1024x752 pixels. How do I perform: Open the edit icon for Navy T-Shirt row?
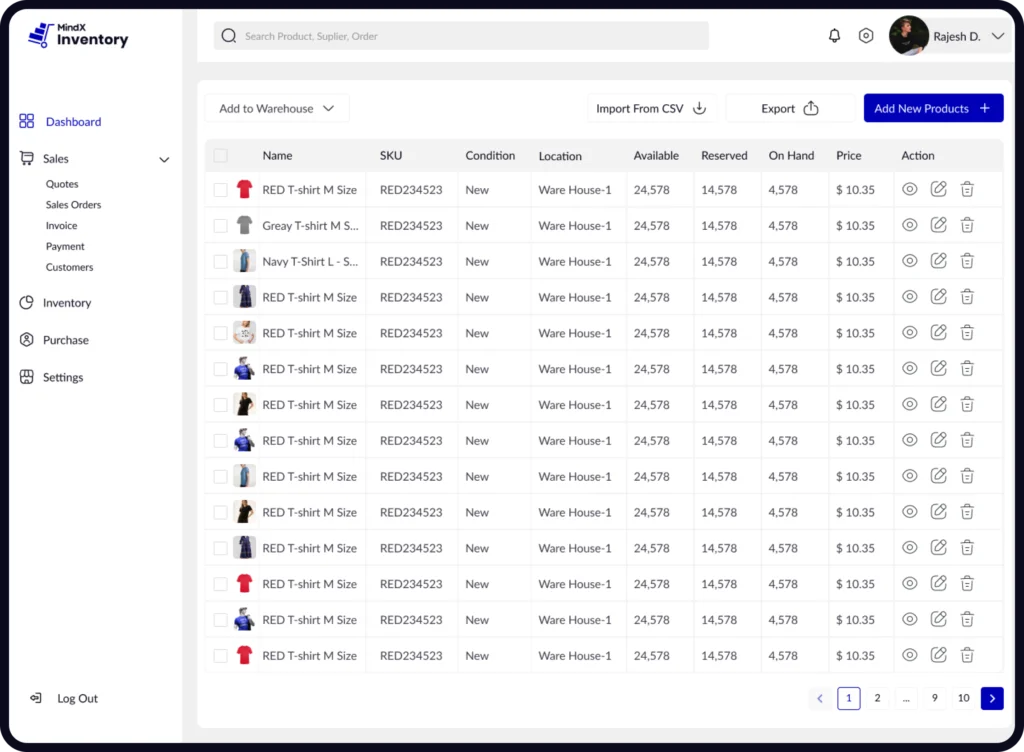(938, 261)
